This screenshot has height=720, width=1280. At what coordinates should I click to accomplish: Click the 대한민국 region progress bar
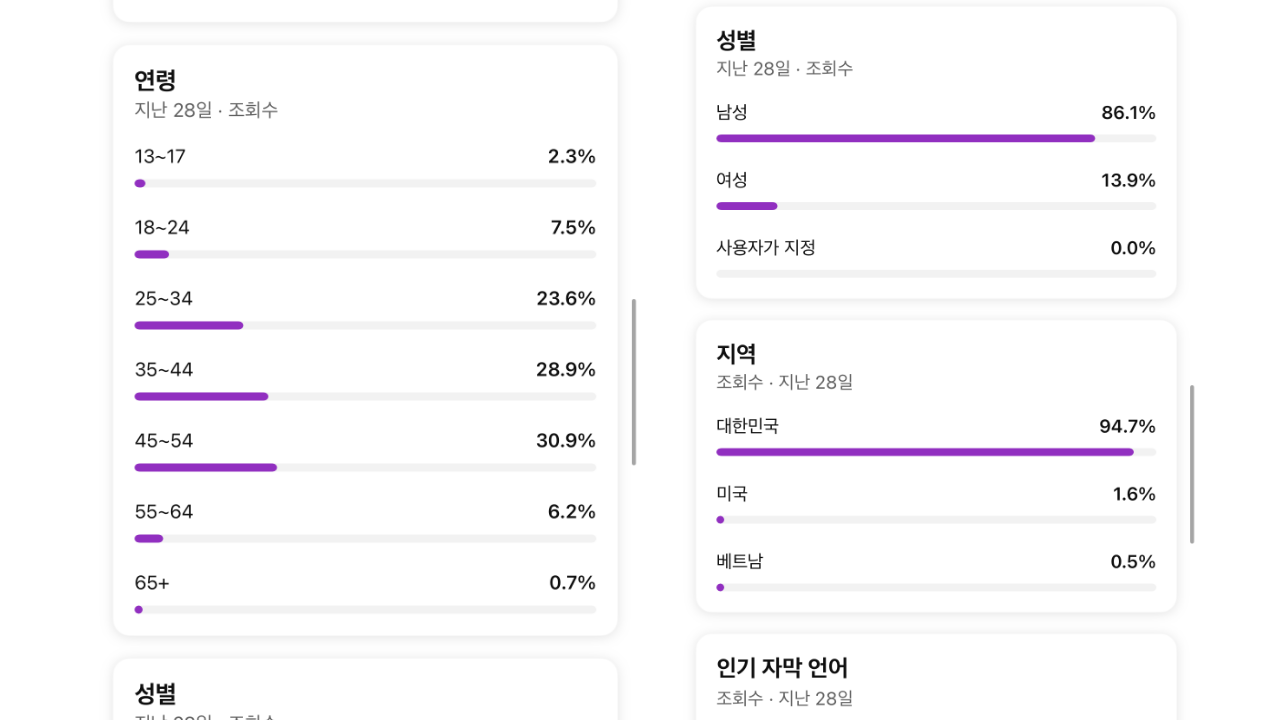click(936, 452)
